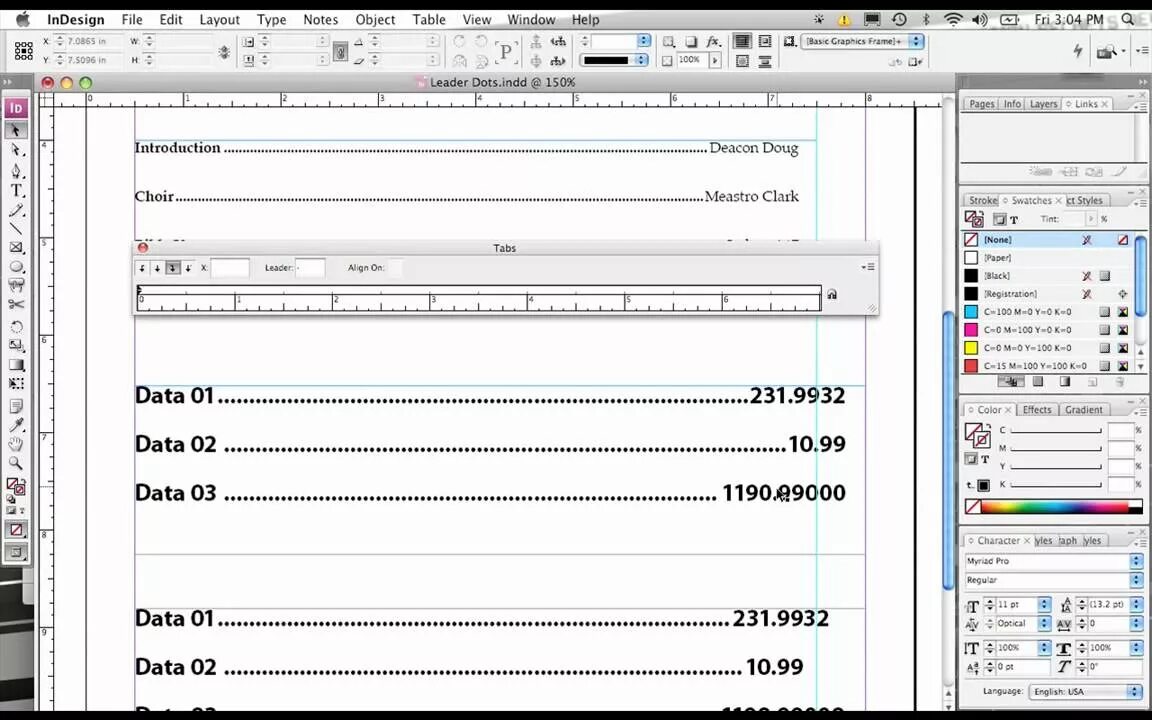Screen dimensions: 1152x720
Task: Open the Time Machine menu bar icon
Action: click(x=899, y=20)
